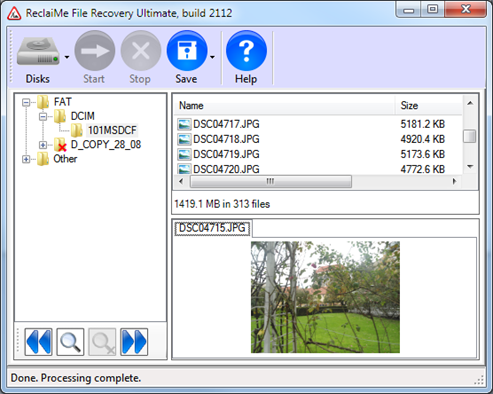493x394 pixels.
Task: Click the ReclaiMe app icon in title bar
Action: [14, 14]
